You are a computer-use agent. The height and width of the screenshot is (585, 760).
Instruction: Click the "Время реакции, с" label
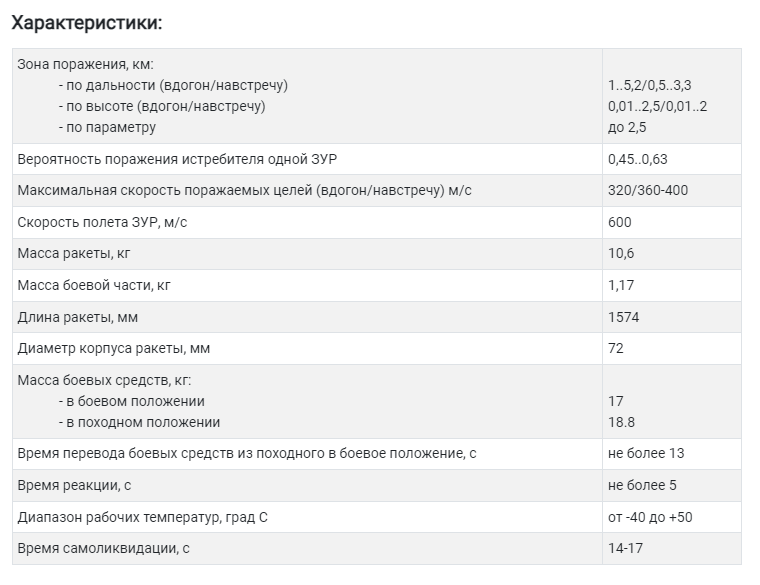point(76,485)
